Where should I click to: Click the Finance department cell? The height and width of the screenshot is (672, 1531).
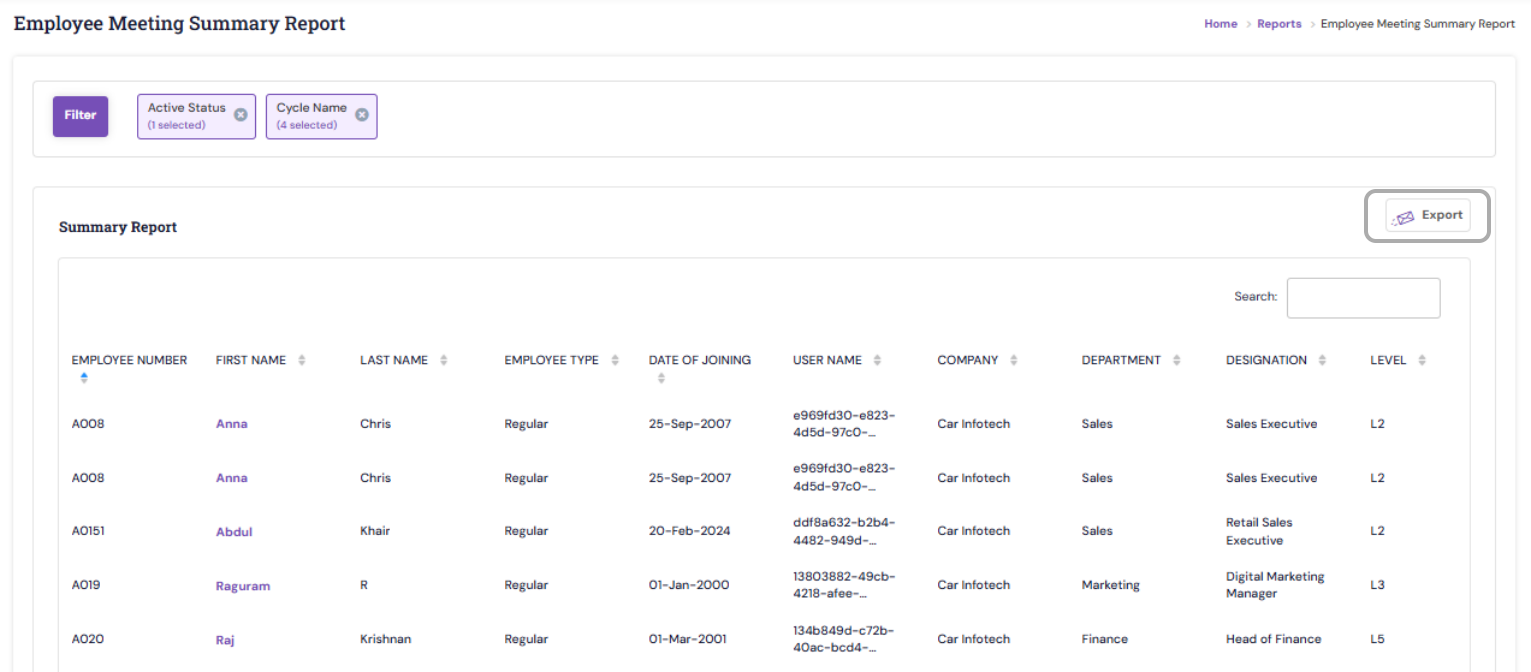pyautogui.click(x=1104, y=639)
